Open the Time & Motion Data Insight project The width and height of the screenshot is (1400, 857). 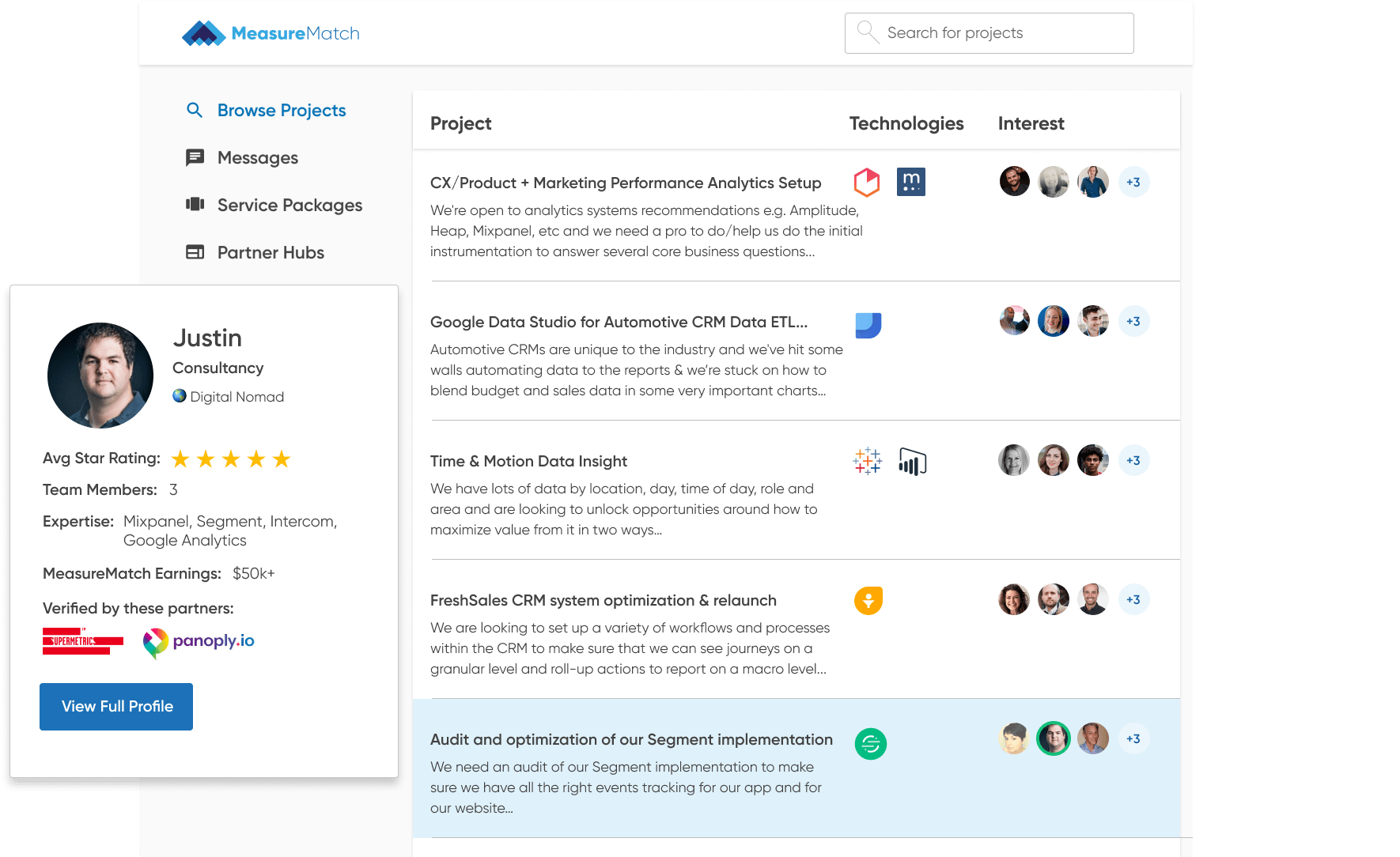tap(528, 461)
